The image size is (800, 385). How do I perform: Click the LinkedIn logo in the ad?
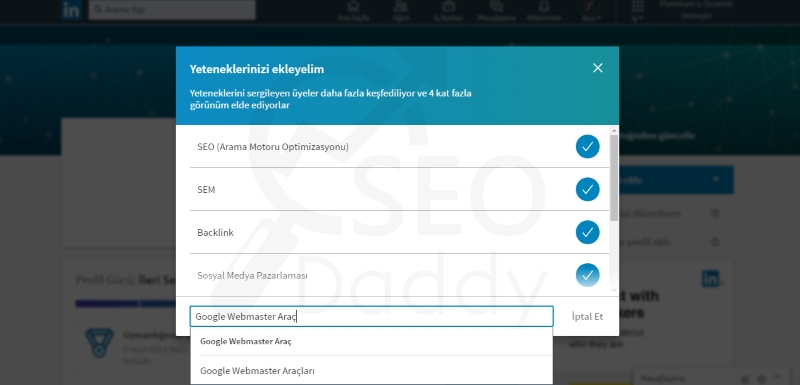point(711,278)
